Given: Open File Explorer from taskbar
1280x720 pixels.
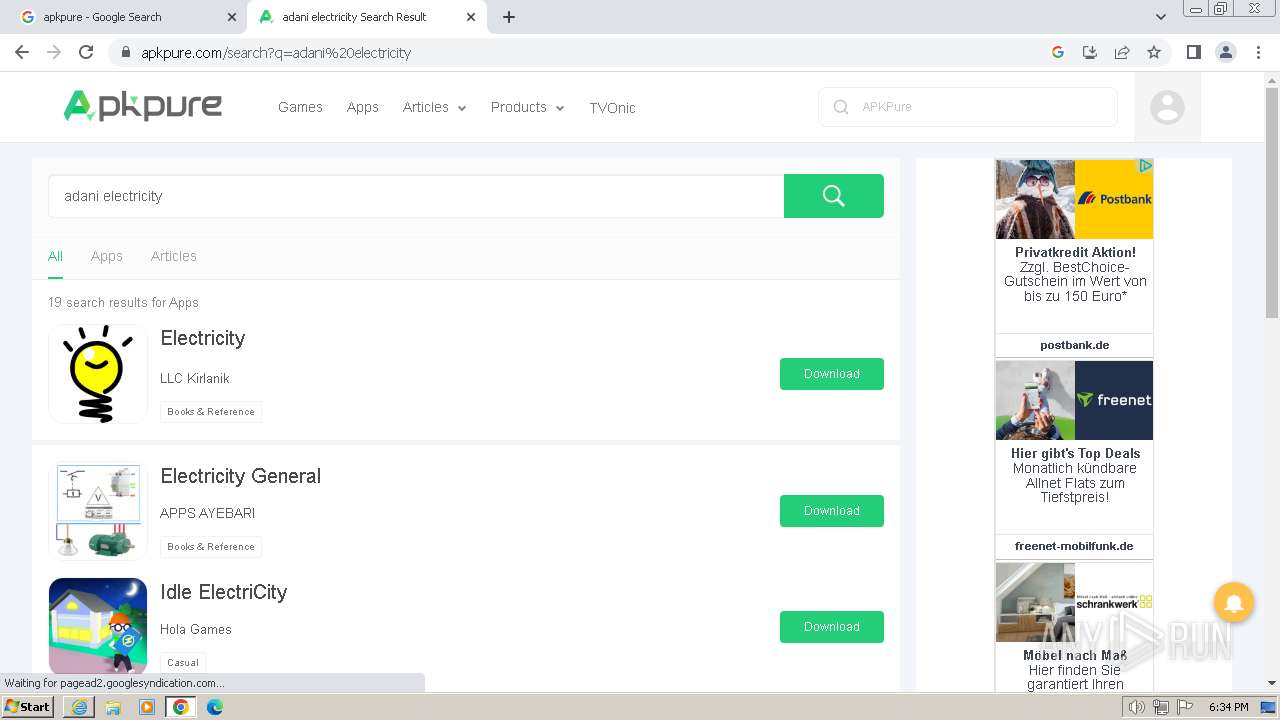Looking at the screenshot, I should (x=113, y=707).
